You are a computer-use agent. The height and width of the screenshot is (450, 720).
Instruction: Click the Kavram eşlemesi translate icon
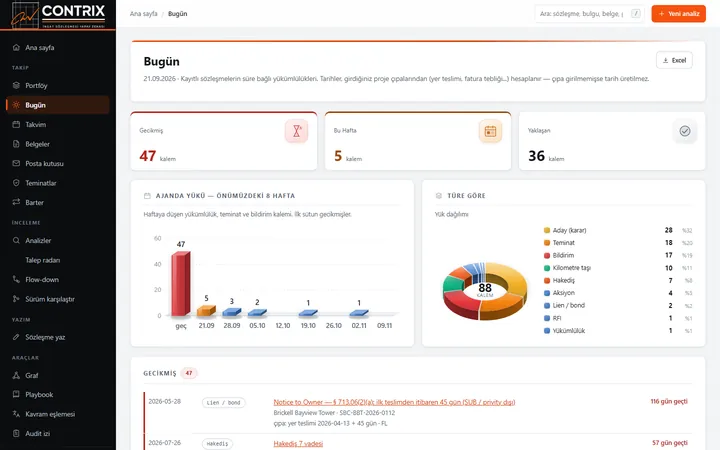[x=16, y=414]
